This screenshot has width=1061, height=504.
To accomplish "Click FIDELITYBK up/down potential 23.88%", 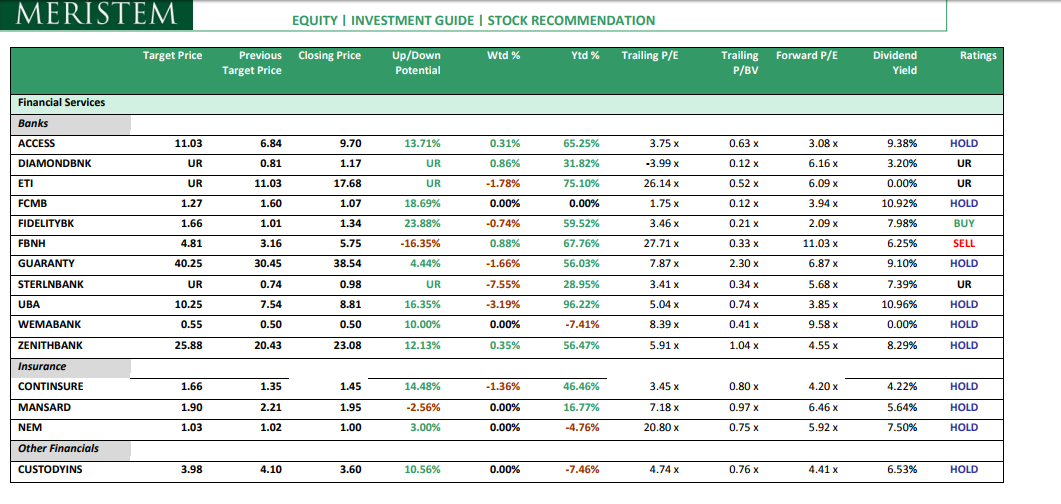I will click(x=423, y=224).
